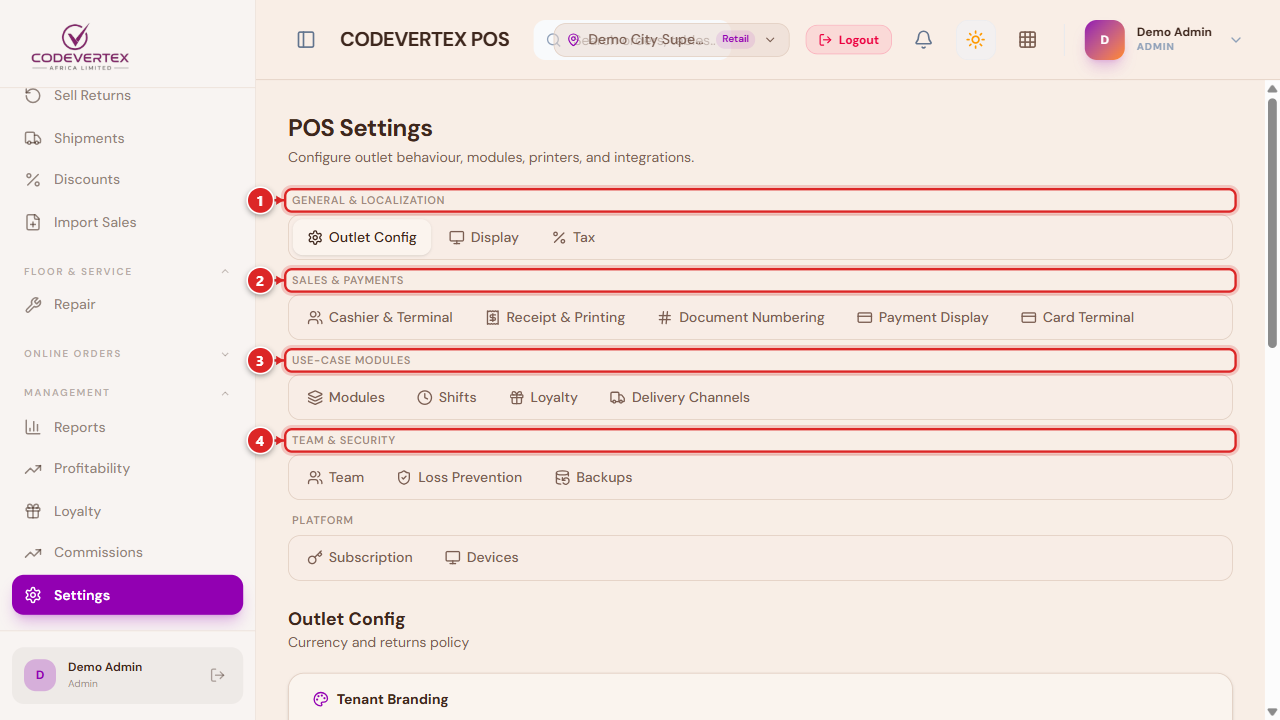Select the Outlet Config tab
Viewport: 1280px width, 720px height.
[362, 238]
